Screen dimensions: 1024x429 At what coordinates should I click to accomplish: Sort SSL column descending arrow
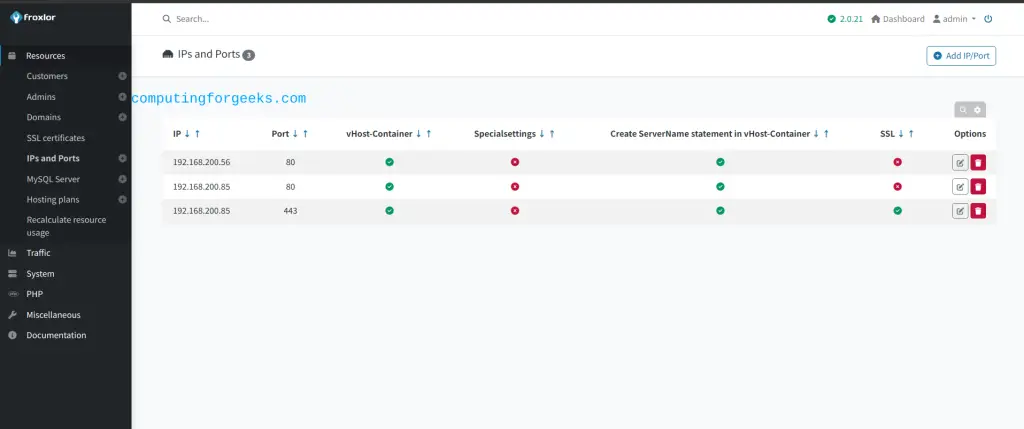(901, 133)
